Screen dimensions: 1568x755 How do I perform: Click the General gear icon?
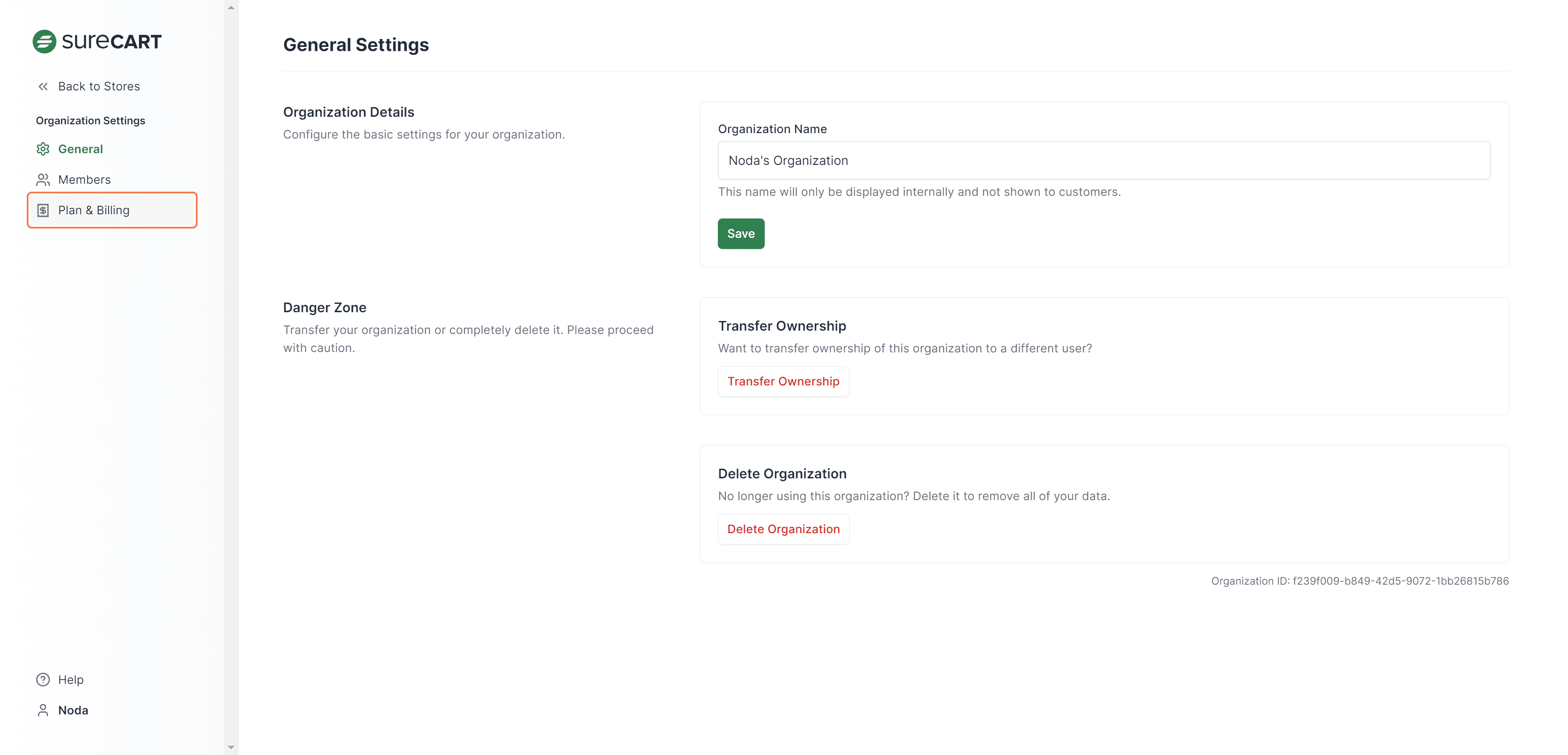click(43, 149)
